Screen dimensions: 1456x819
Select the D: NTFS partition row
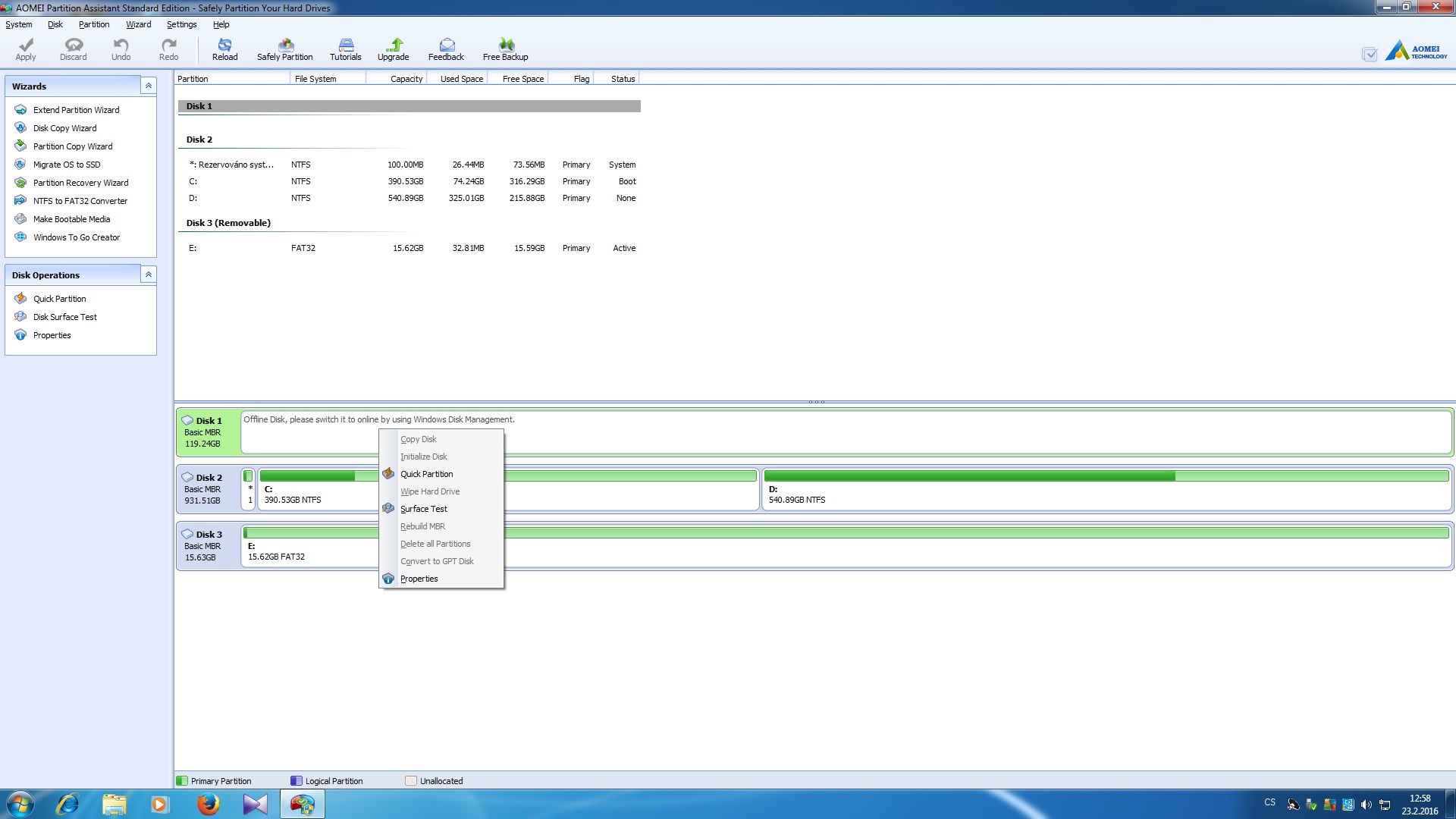(x=410, y=198)
